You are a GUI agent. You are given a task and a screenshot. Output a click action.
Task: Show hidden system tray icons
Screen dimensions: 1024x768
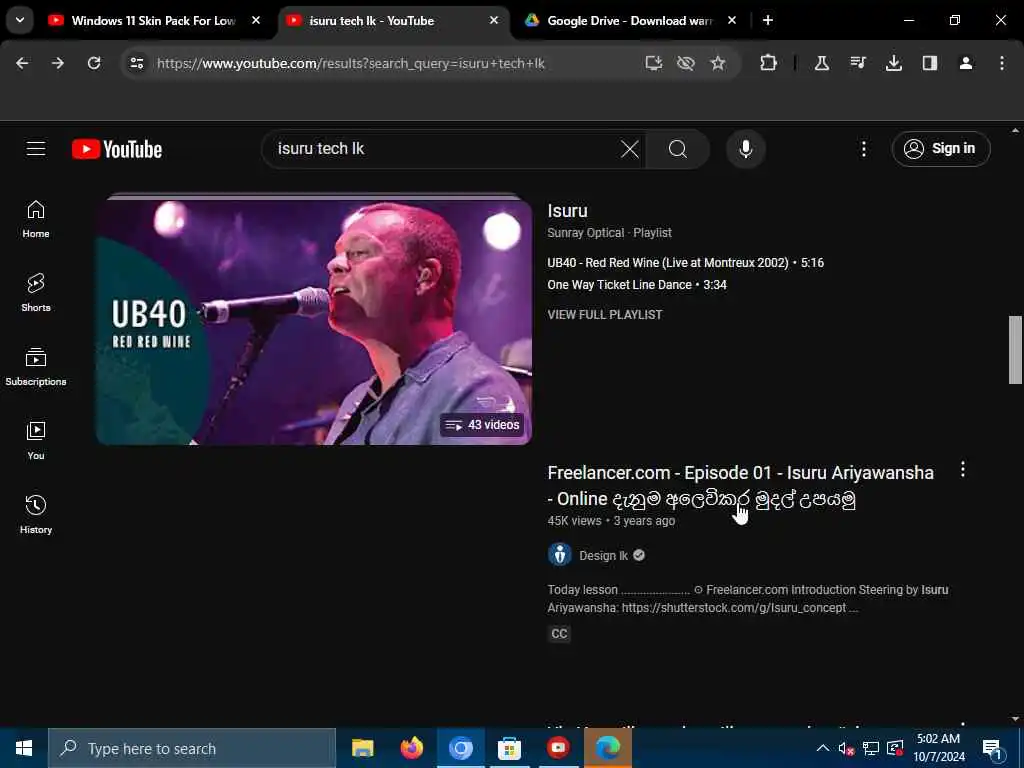pos(823,748)
